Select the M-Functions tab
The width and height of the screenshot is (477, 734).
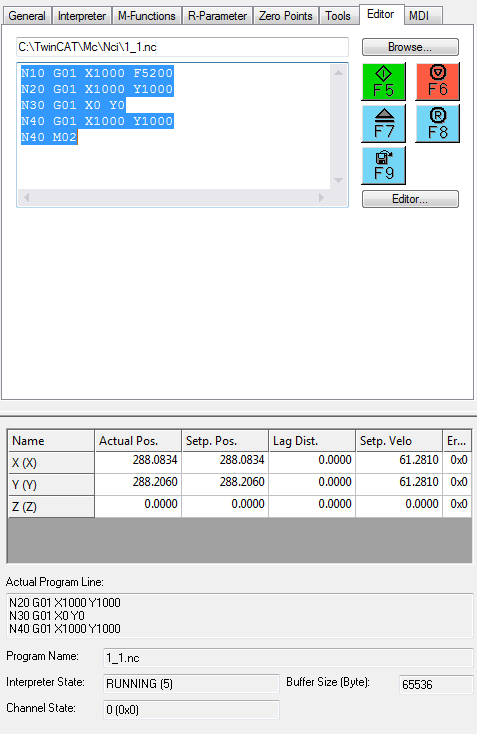[x=147, y=16]
